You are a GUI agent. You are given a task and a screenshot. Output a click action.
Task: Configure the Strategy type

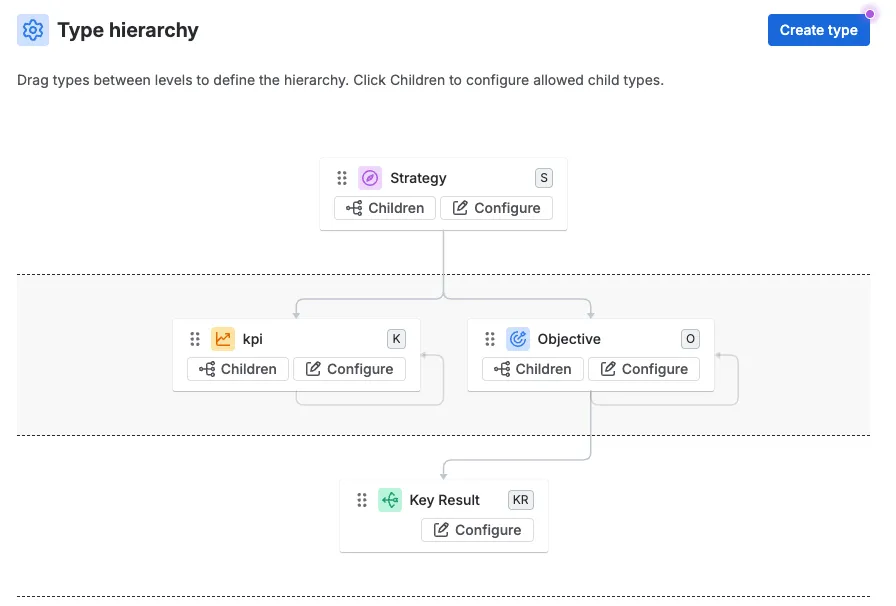coord(497,208)
